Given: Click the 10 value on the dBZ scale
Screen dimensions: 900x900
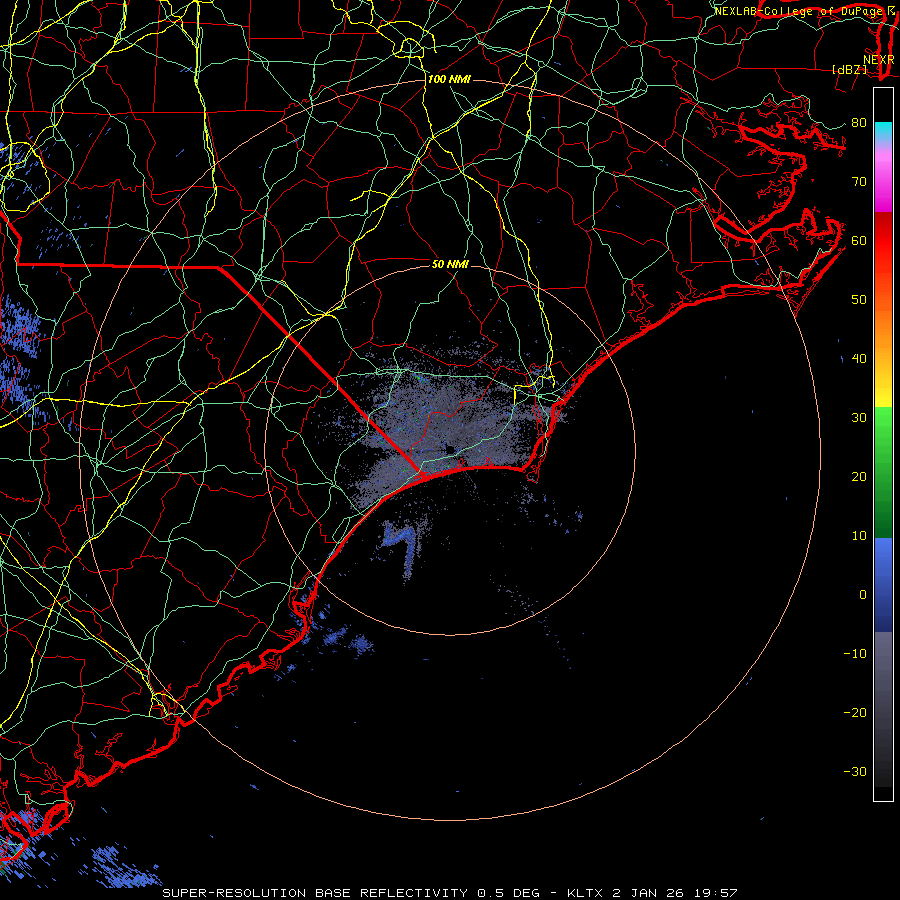Looking at the screenshot, I should click(x=859, y=536).
